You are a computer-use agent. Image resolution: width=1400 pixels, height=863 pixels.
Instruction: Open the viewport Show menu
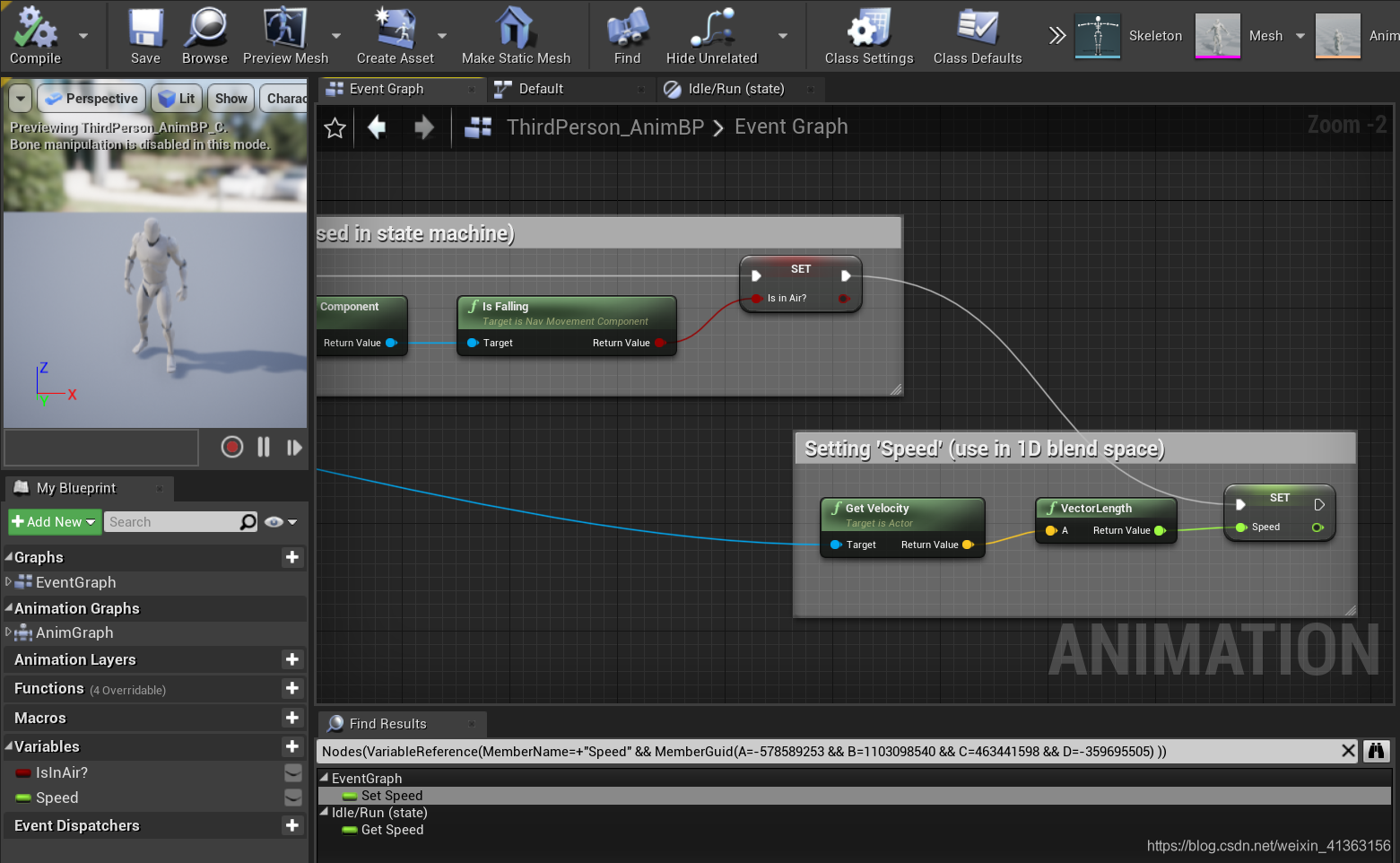230,98
